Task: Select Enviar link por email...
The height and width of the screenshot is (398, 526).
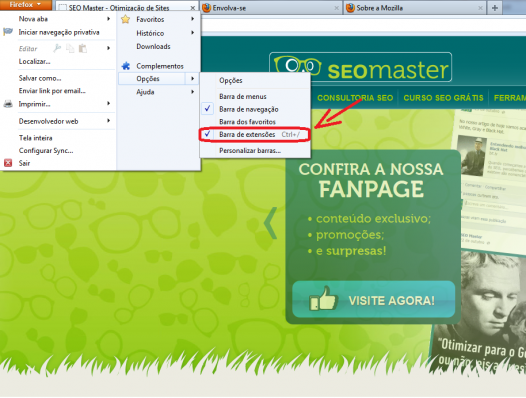Action: pyautogui.click(x=52, y=91)
